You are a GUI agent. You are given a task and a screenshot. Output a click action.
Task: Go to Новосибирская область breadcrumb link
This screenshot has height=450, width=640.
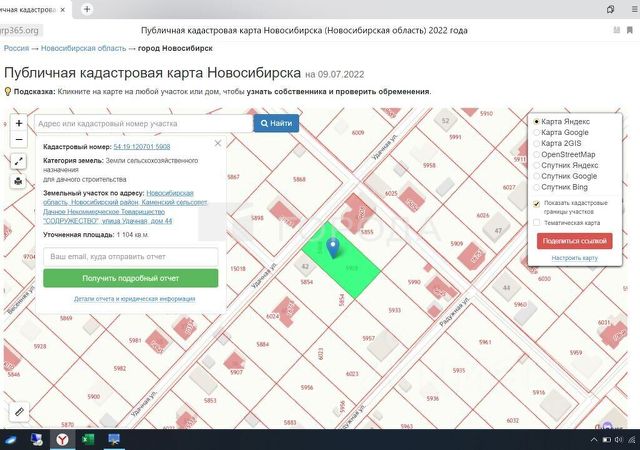point(83,48)
